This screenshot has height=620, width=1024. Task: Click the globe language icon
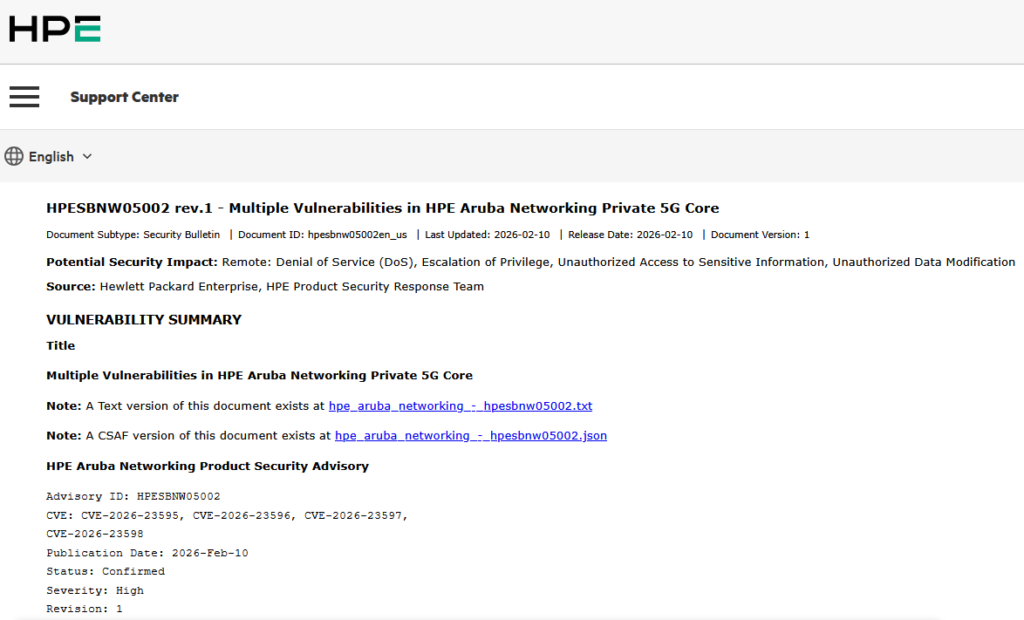[x=14, y=156]
